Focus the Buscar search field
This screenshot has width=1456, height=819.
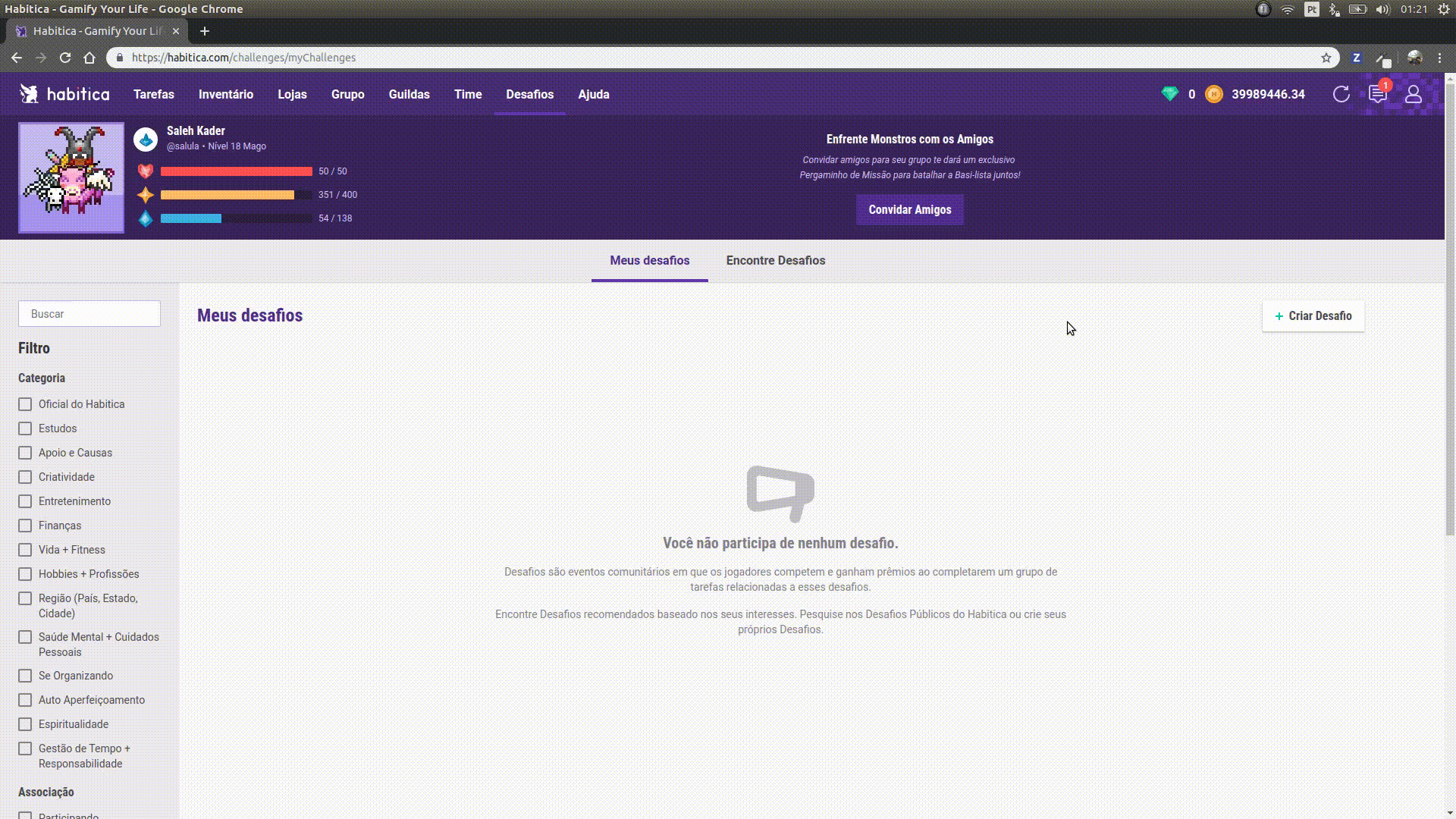click(89, 314)
